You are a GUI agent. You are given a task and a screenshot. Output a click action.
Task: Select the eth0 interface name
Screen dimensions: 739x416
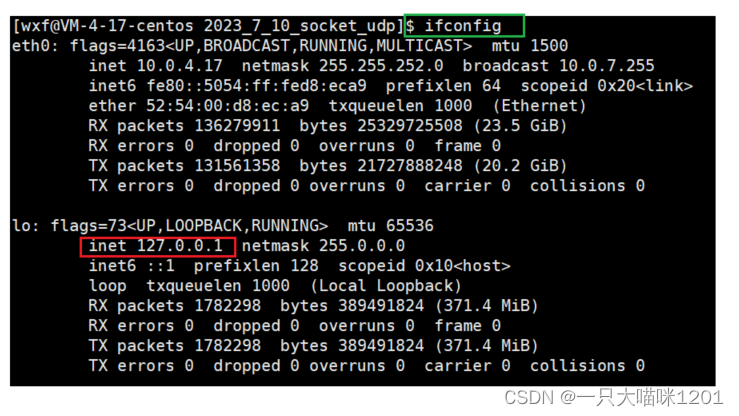click(31, 45)
